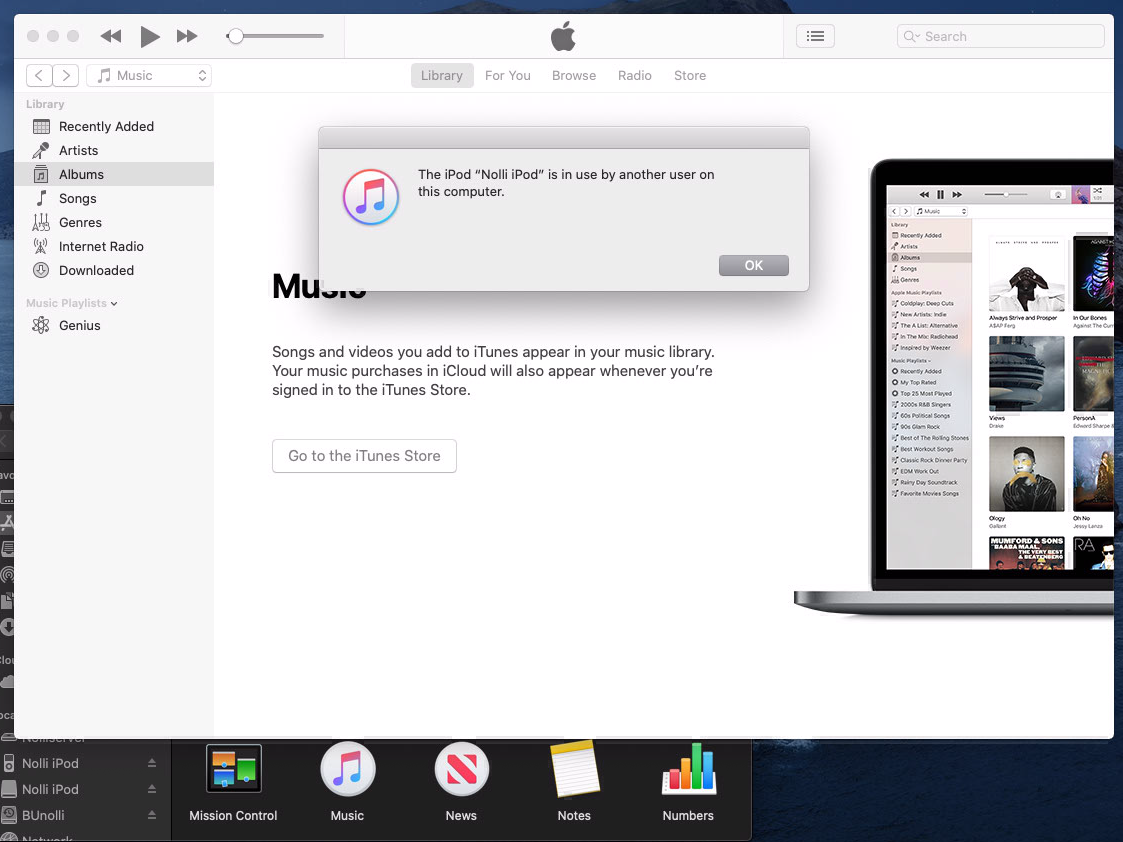
Task: Eject the second Nolli iPod in Finder
Action: tap(152, 789)
